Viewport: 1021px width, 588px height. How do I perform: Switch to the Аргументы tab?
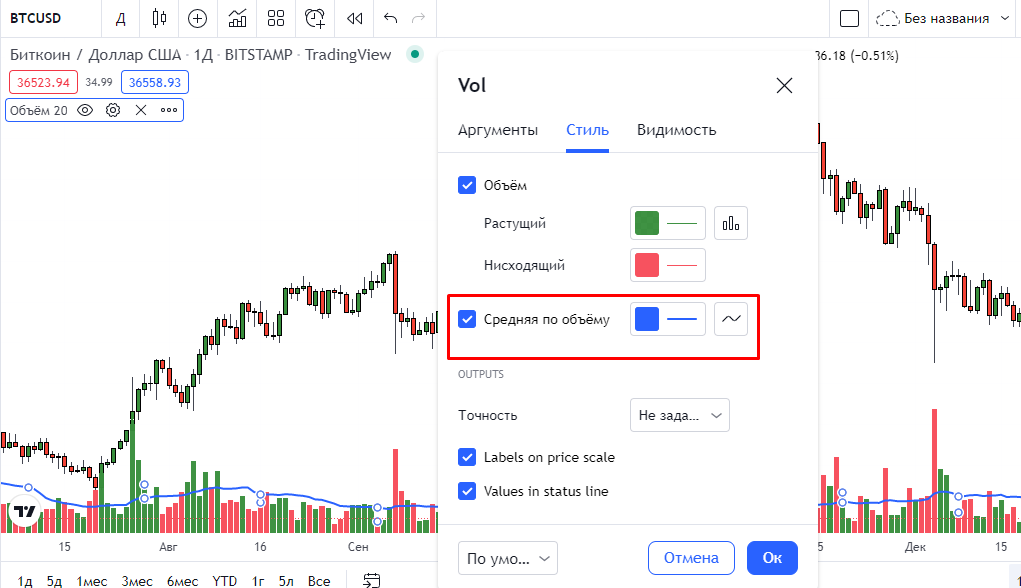point(497,130)
